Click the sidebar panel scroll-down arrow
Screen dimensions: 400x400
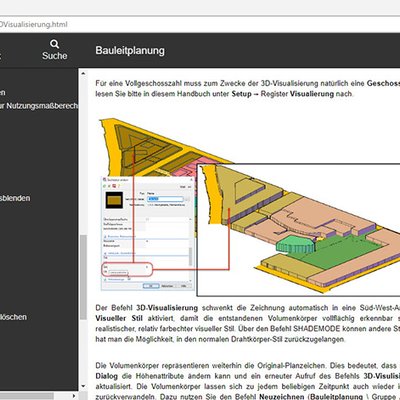coord(83,386)
